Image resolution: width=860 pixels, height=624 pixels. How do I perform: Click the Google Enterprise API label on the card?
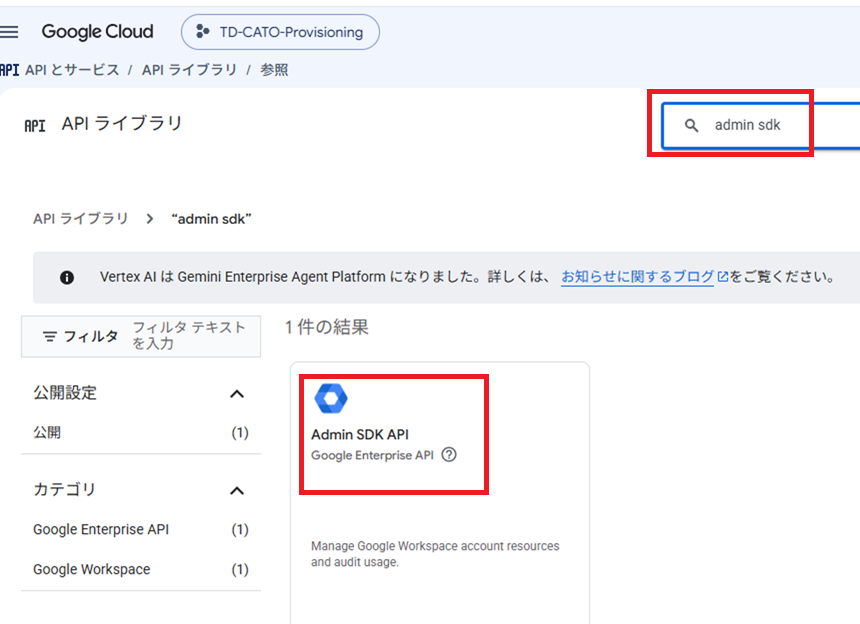coord(372,455)
